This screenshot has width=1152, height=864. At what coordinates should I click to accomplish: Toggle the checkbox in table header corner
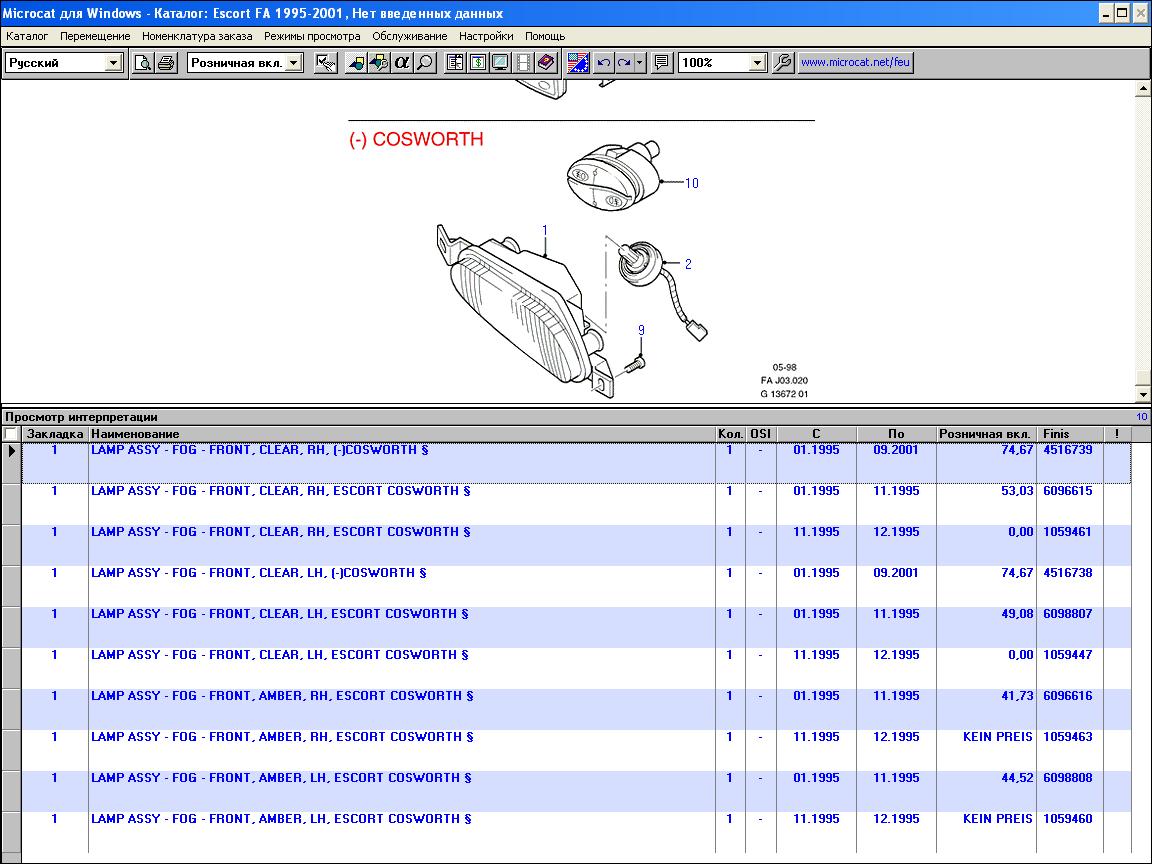pyautogui.click(x=10, y=434)
